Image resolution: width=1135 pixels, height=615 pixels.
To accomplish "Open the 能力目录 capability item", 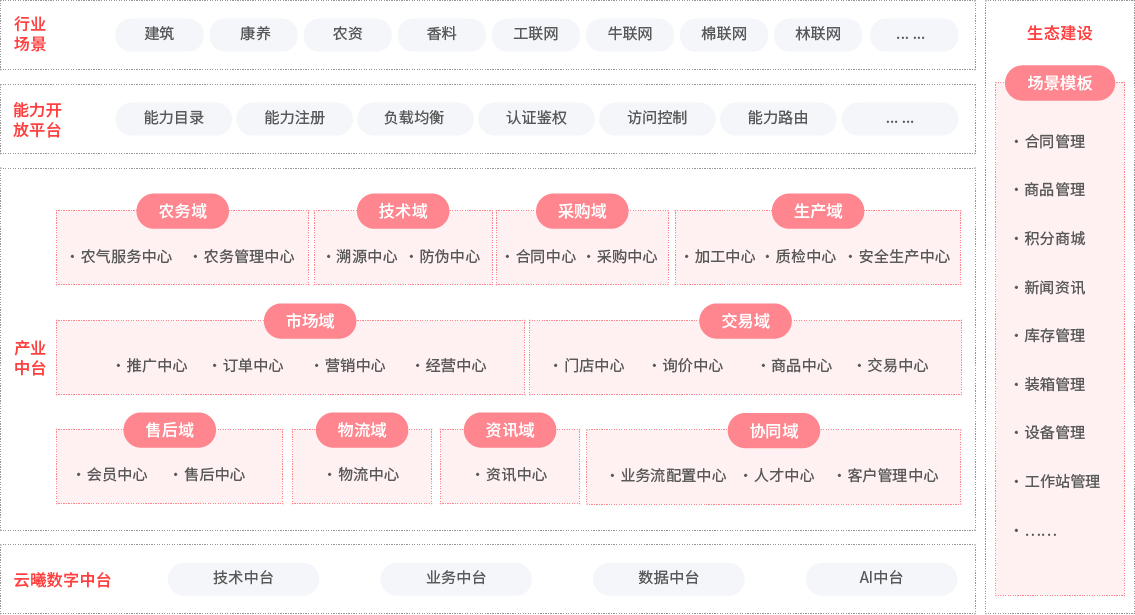I will pyautogui.click(x=174, y=118).
